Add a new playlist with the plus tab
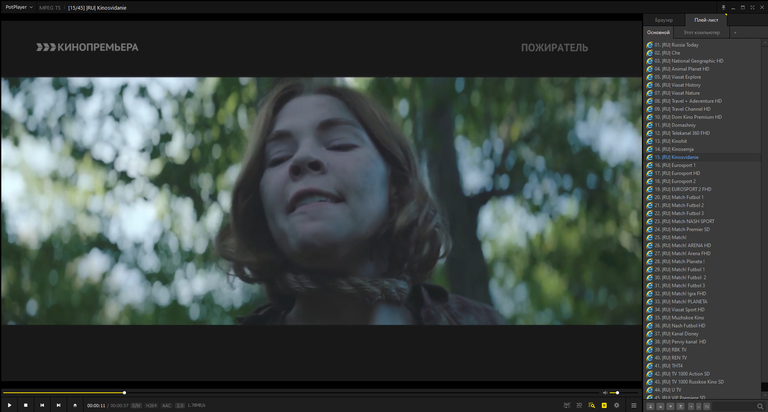768x412 pixels. pos(735,32)
